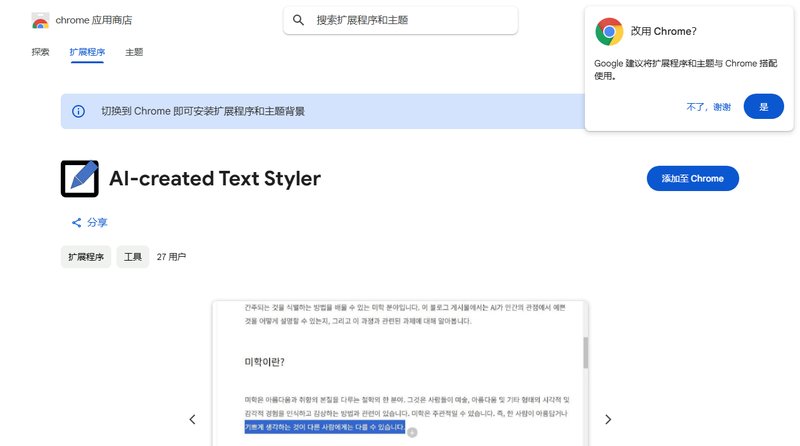This screenshot has width=800, height=446.
Task: Advance to next screenshot with right arrow
Action: (607, 419)
